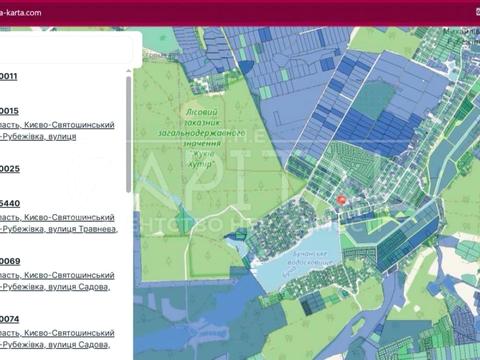Click the Жуків хутір forest reserve label
Viewport: 480px width, 360px height.
point(201,138)
